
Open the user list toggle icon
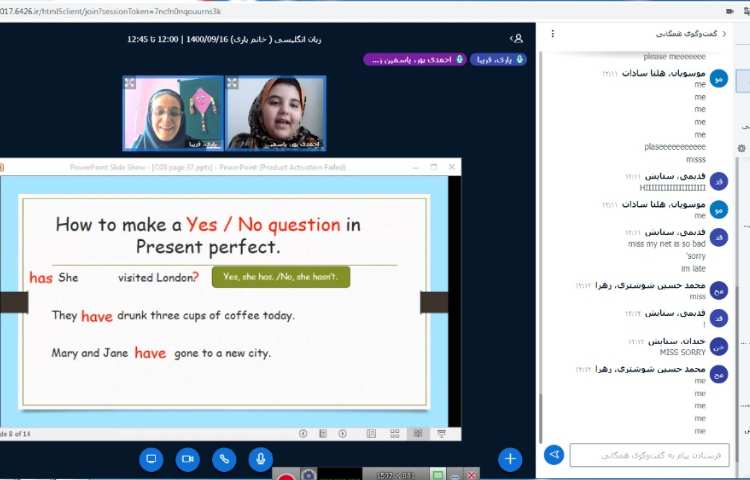pos(516,39)
